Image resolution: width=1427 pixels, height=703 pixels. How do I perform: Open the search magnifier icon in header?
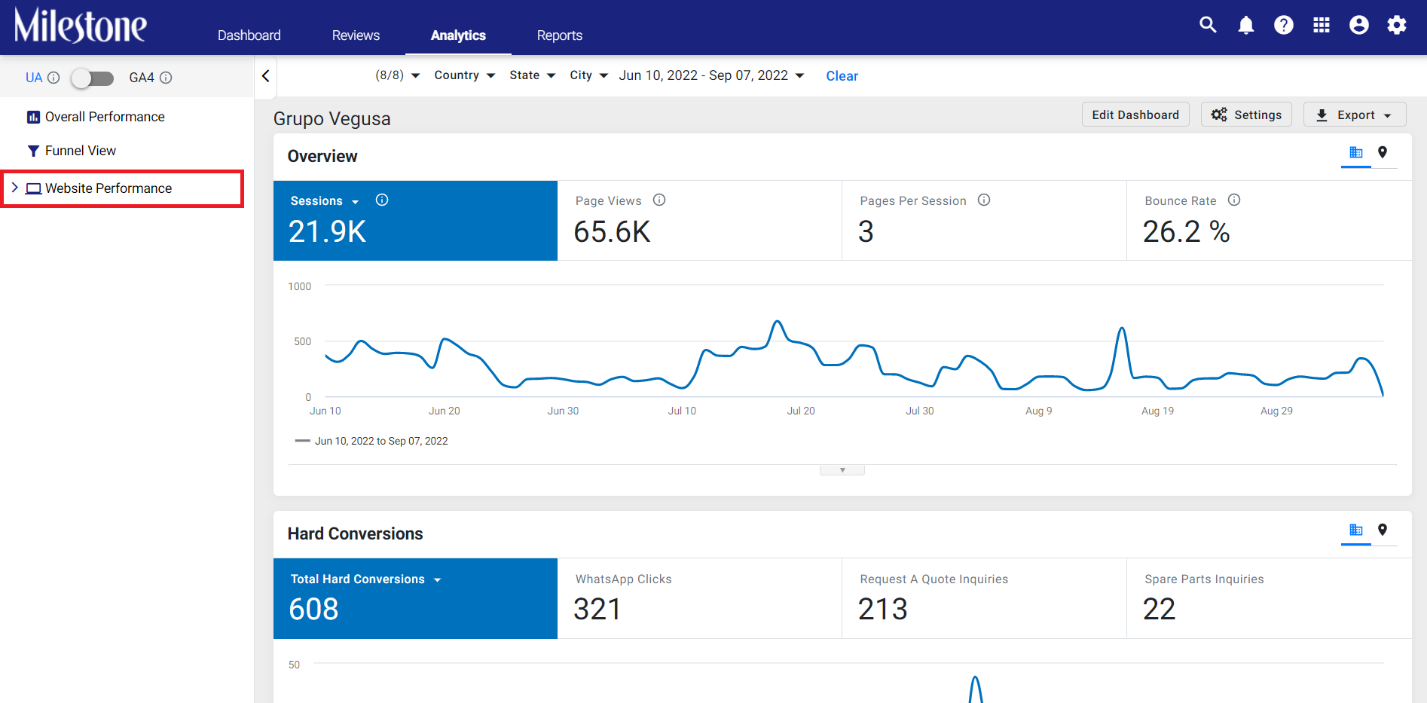click(1208, 25)
